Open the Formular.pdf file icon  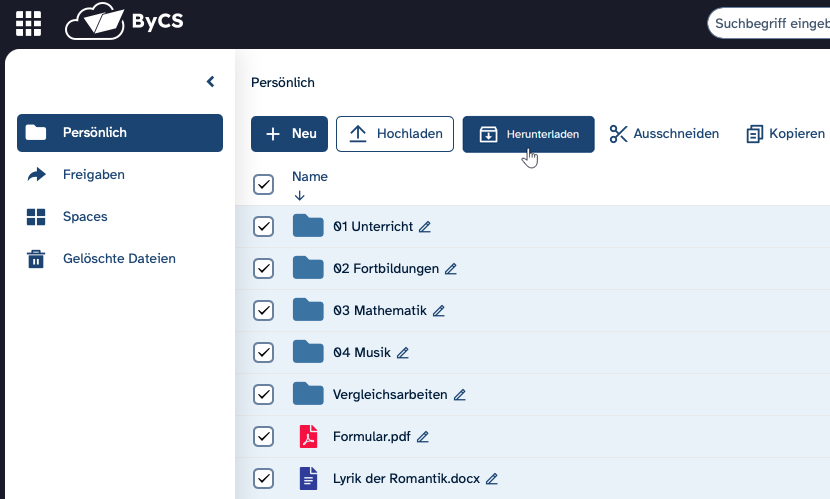(308, 436)
